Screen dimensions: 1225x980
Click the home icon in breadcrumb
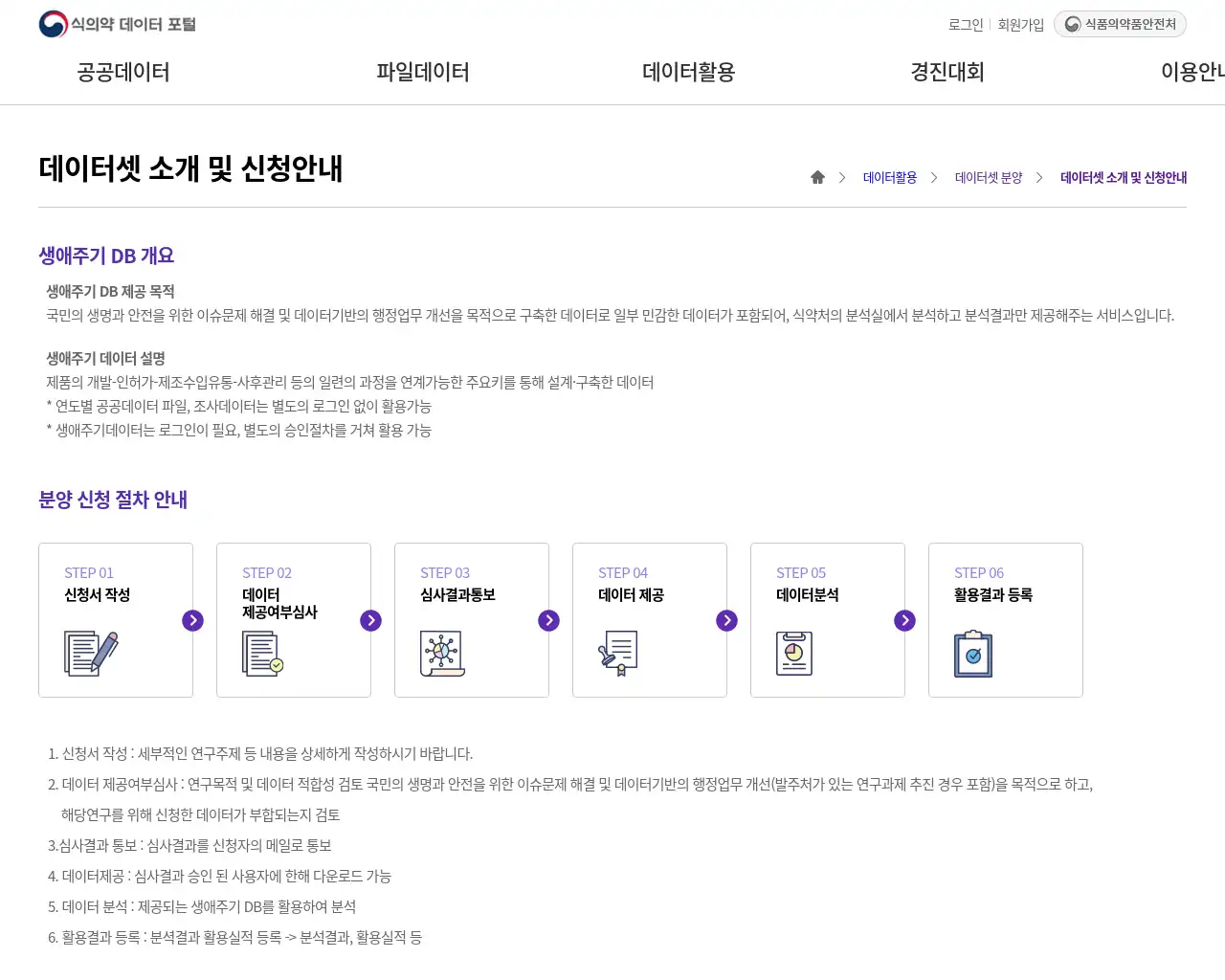[x=817, y=177]
